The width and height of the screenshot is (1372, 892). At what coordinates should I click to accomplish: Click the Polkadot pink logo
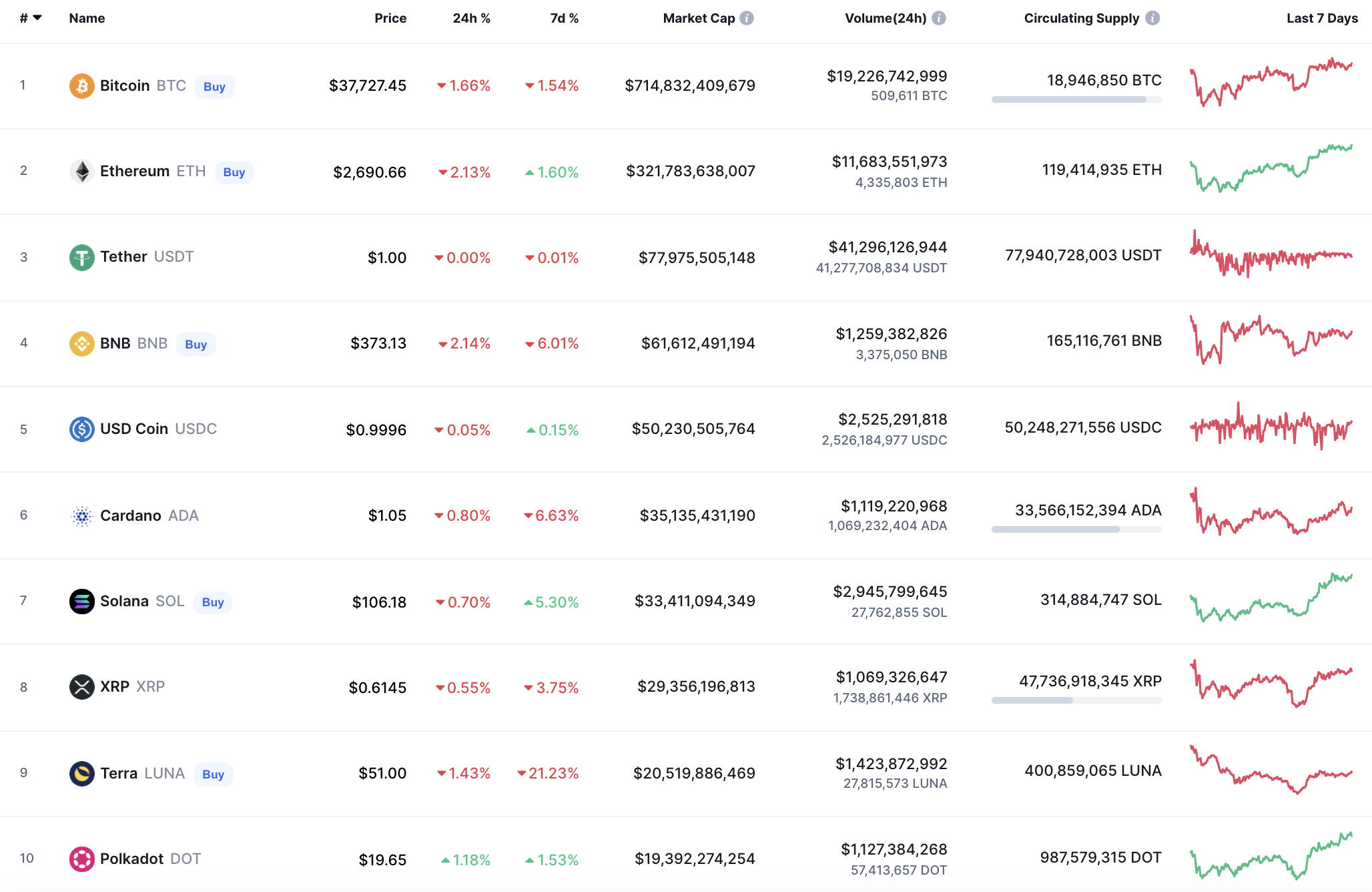tap(81, 859)
